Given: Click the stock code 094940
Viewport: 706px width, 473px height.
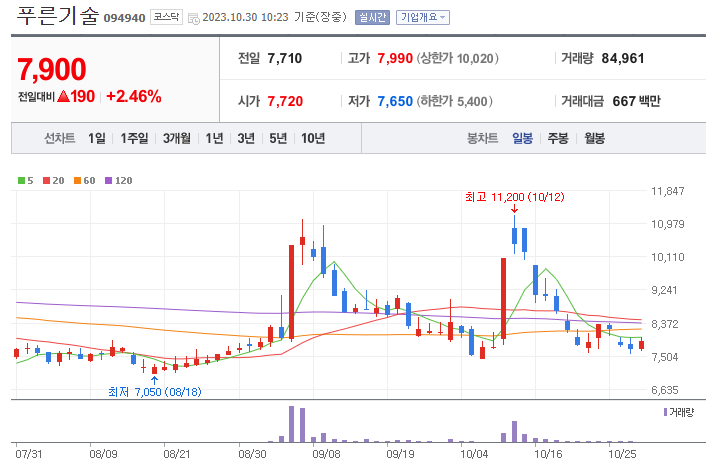Looking at the screenshot, I should [124, 18].
